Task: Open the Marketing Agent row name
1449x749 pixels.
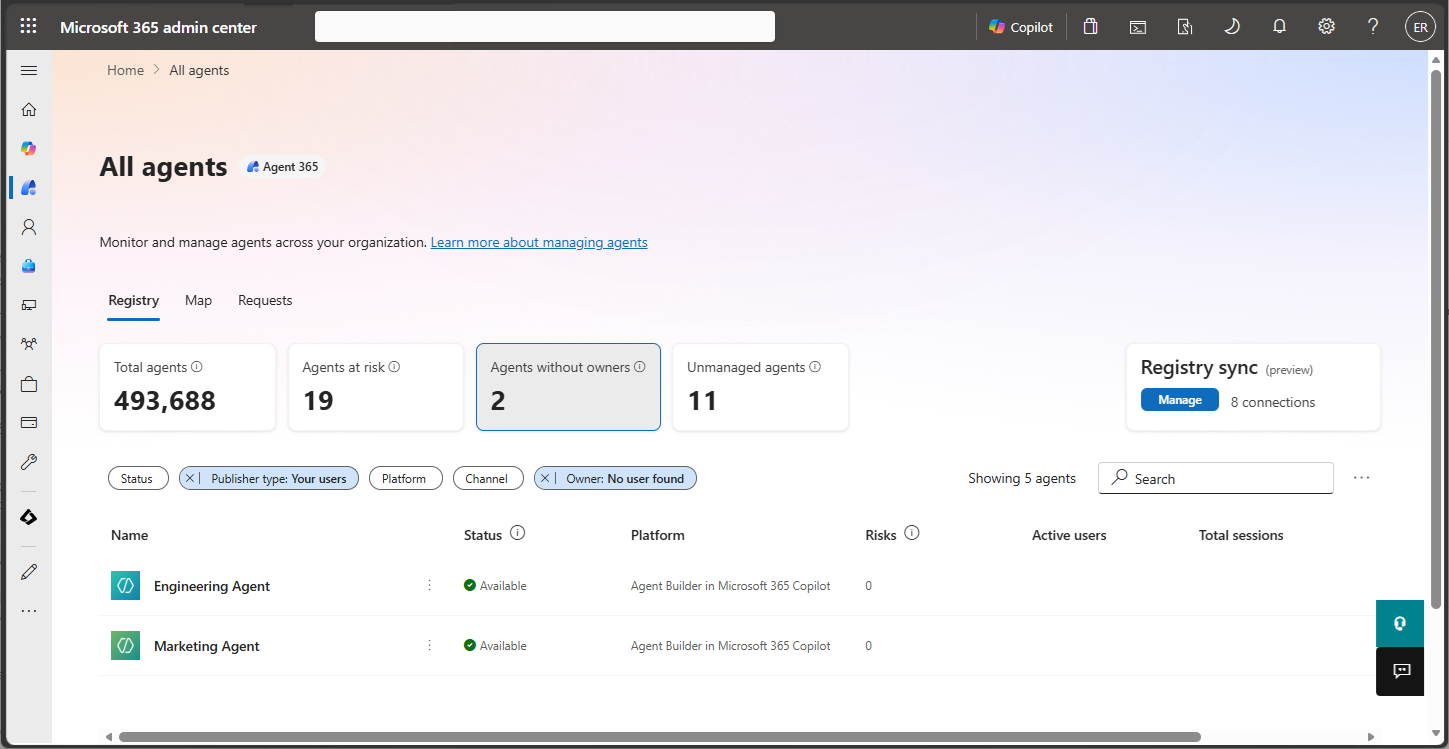Action: [x=207, y=646]
